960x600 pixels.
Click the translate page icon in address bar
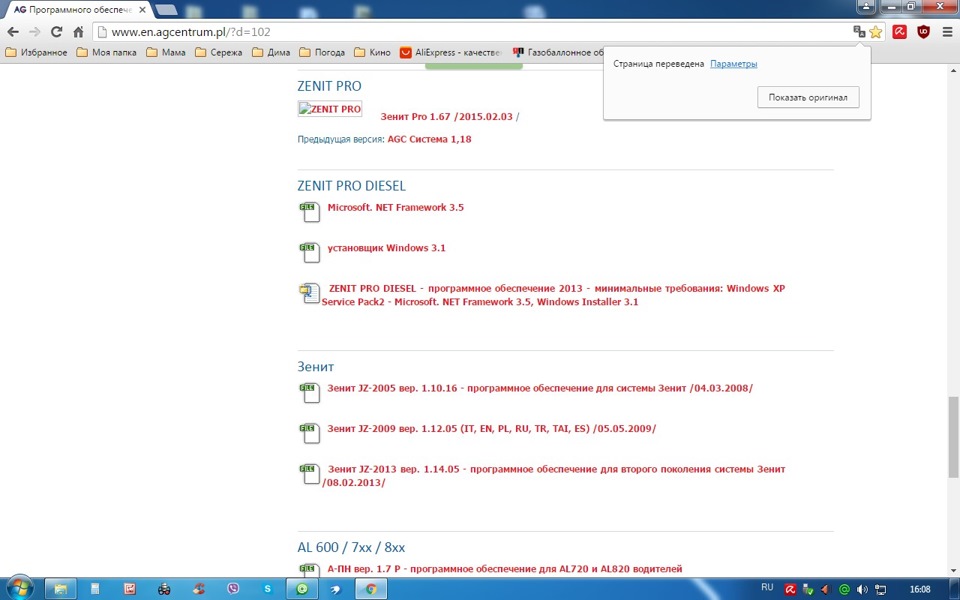point(860,32)
